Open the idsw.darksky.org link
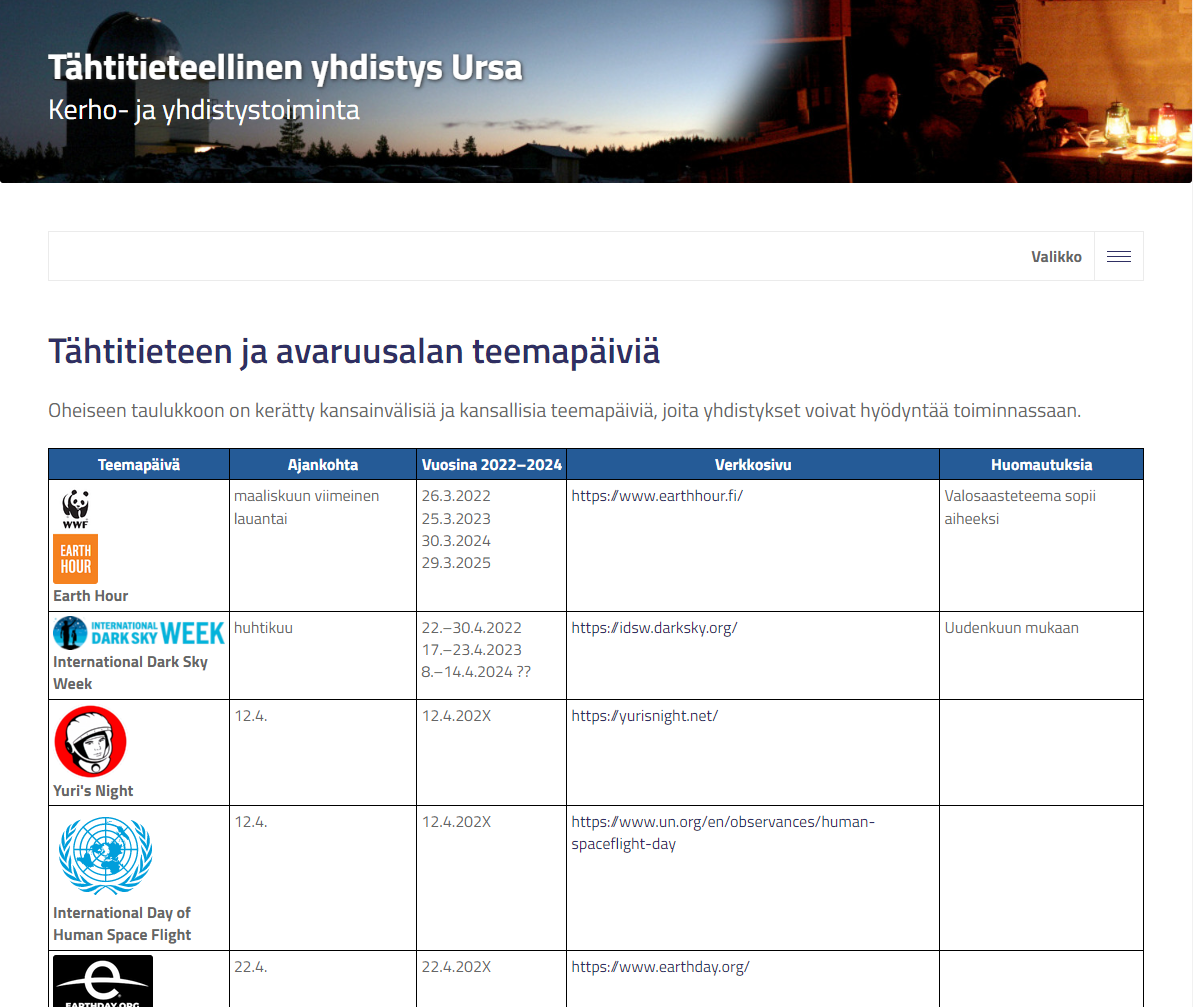Screen dimensions: 1193x1007 (x=654, y=628)
